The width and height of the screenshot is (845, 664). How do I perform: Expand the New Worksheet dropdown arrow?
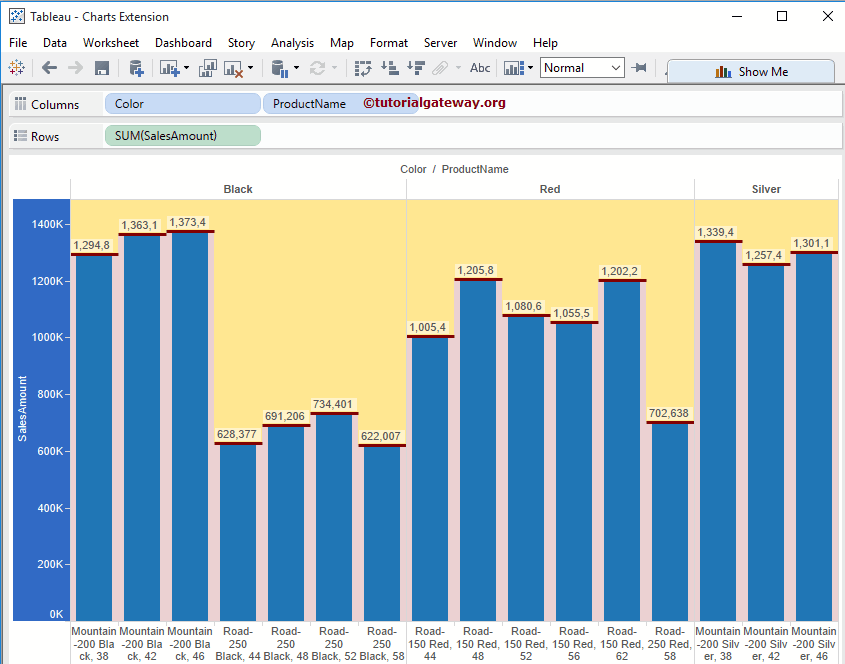186,68
